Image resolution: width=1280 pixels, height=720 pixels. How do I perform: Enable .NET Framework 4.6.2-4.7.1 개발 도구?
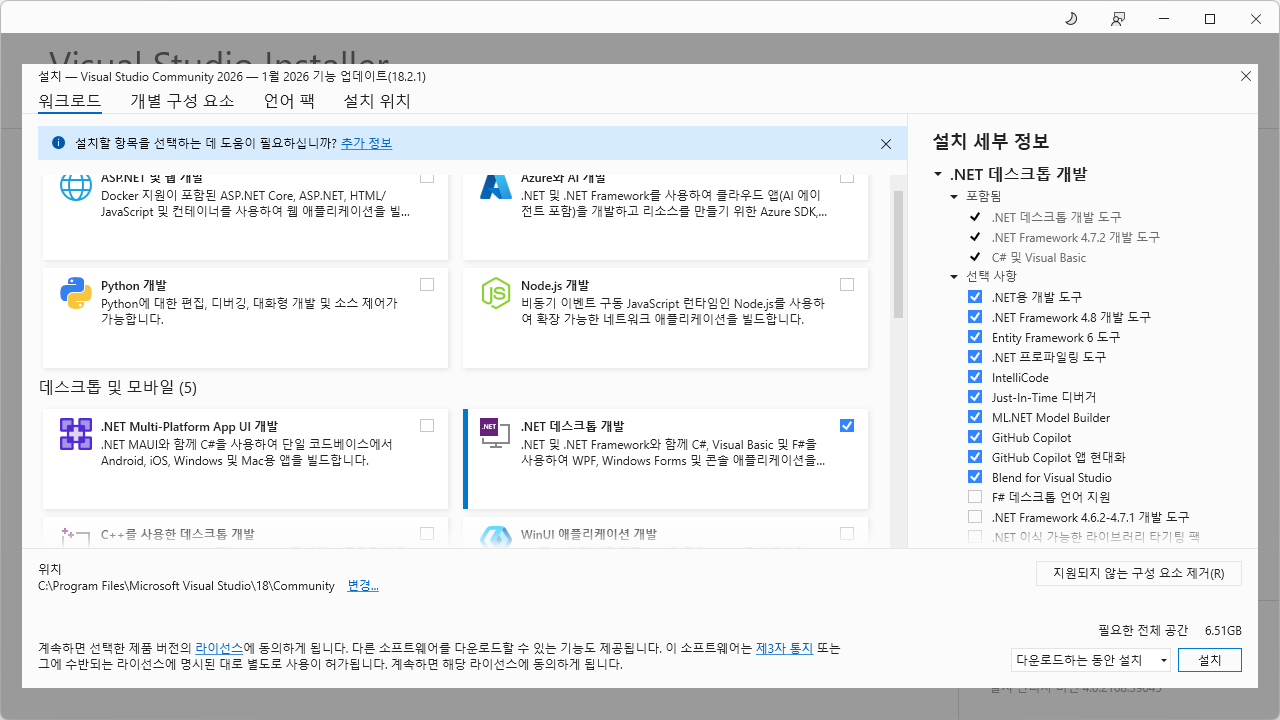[975, 517]
